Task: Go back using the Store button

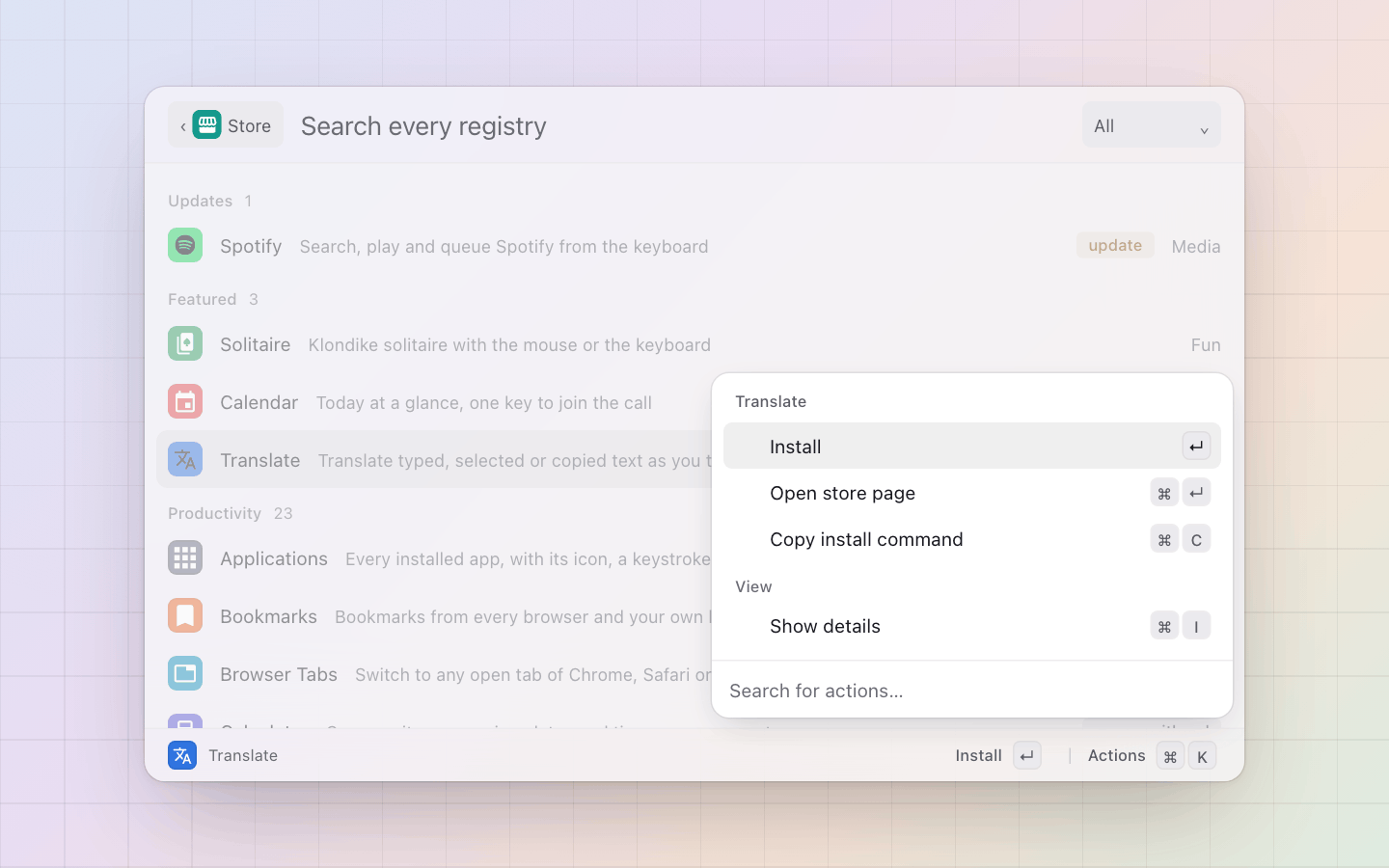Action: 226,125
